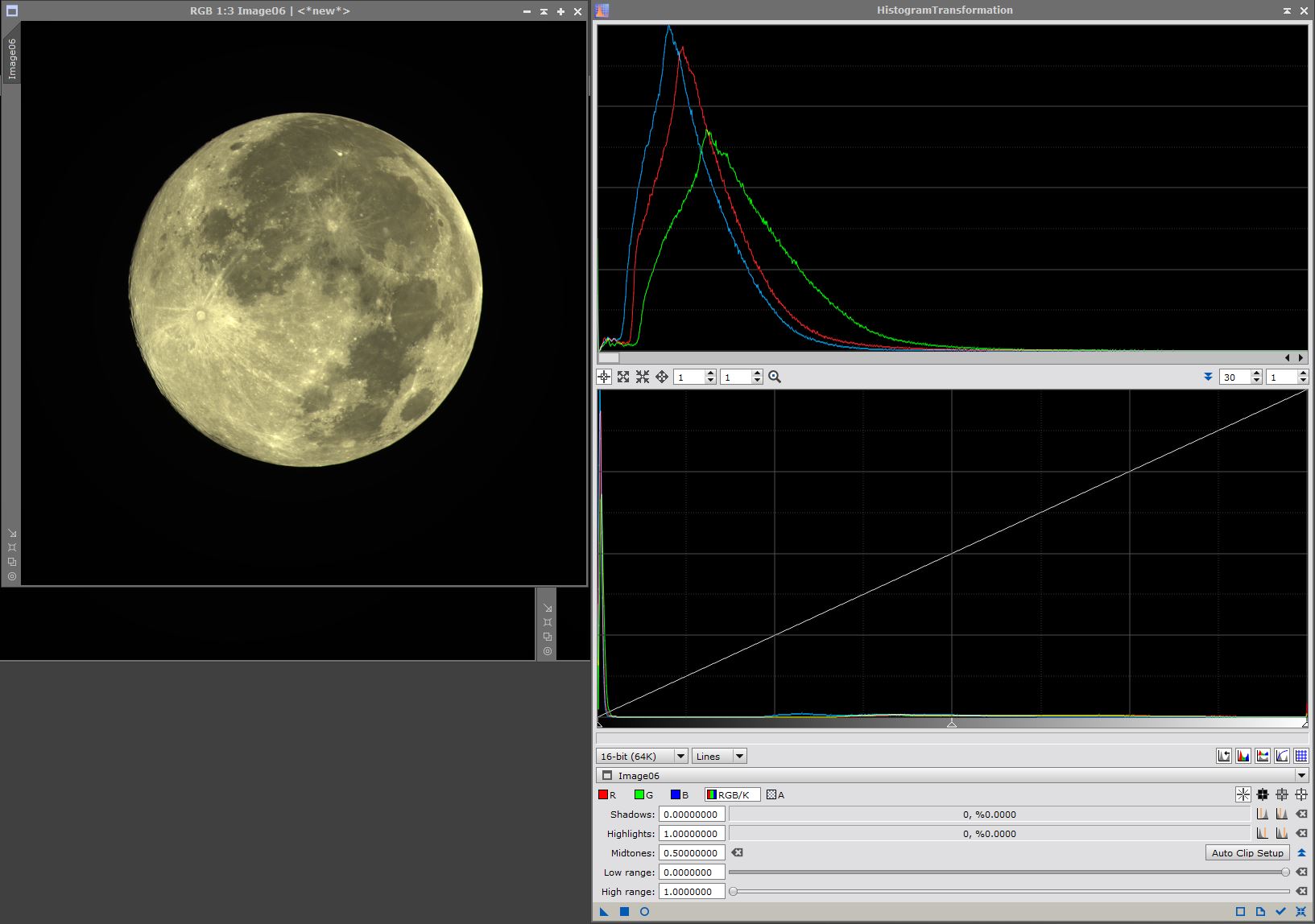
Task: Select the R red channel
Action: tap(607, 794)
